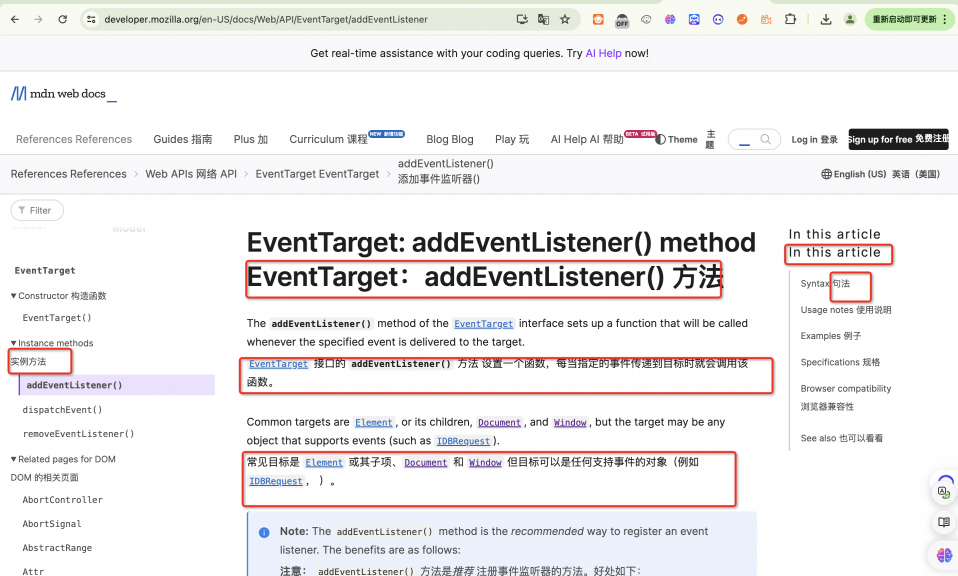
Task: Open the palette-shaped extension icon
Action: tap(646, 20)
